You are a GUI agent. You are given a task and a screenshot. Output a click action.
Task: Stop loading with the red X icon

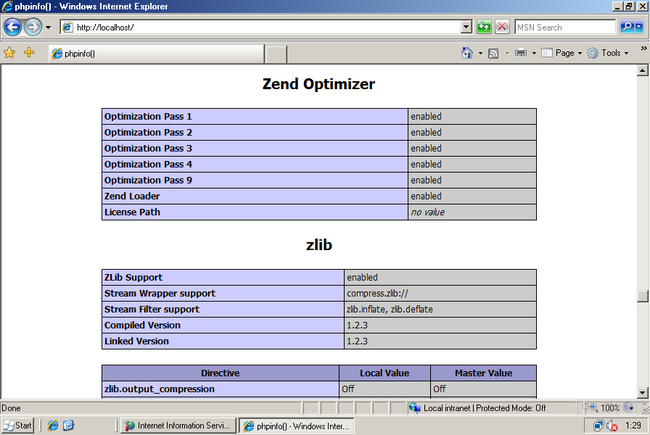(502, 27)
